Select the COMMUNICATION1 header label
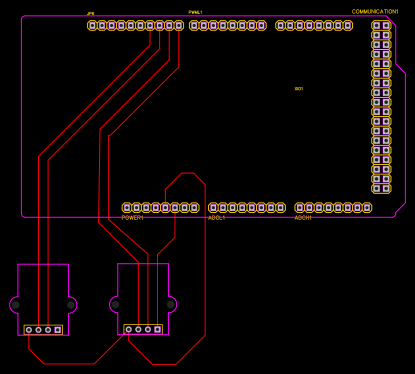Viewport: 415px width, 374px height. pyautogui.click(x=375, y=12)
